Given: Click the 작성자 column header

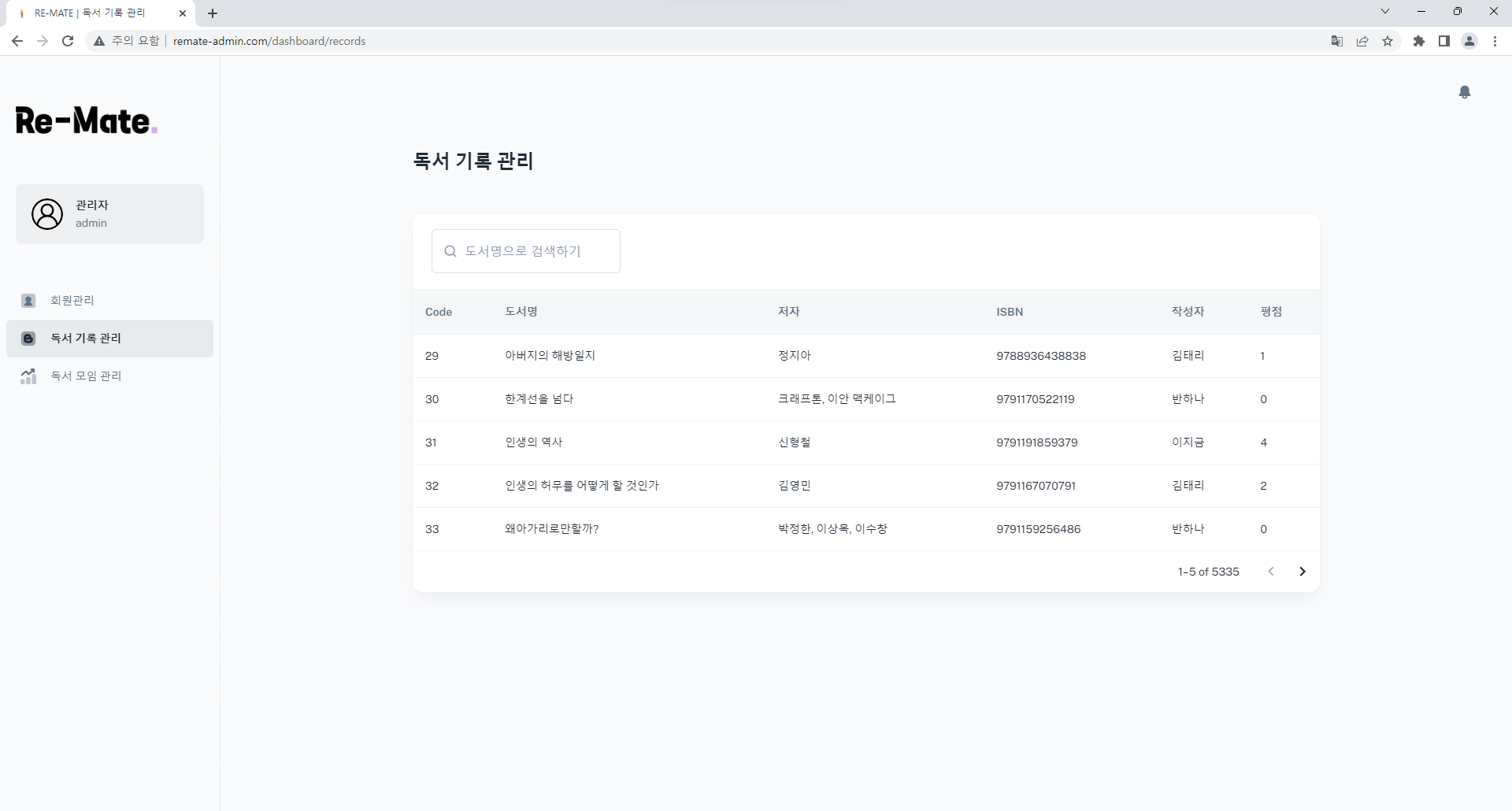Looking at the screenshot, I should pos(1188,312).
